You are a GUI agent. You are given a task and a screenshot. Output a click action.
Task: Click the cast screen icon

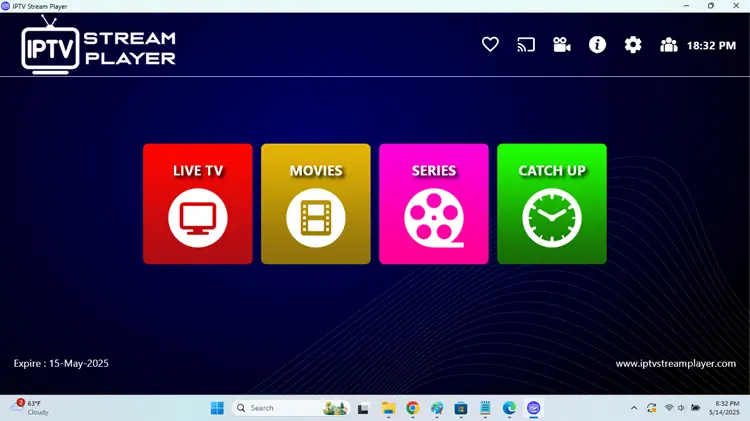(526, 45)
